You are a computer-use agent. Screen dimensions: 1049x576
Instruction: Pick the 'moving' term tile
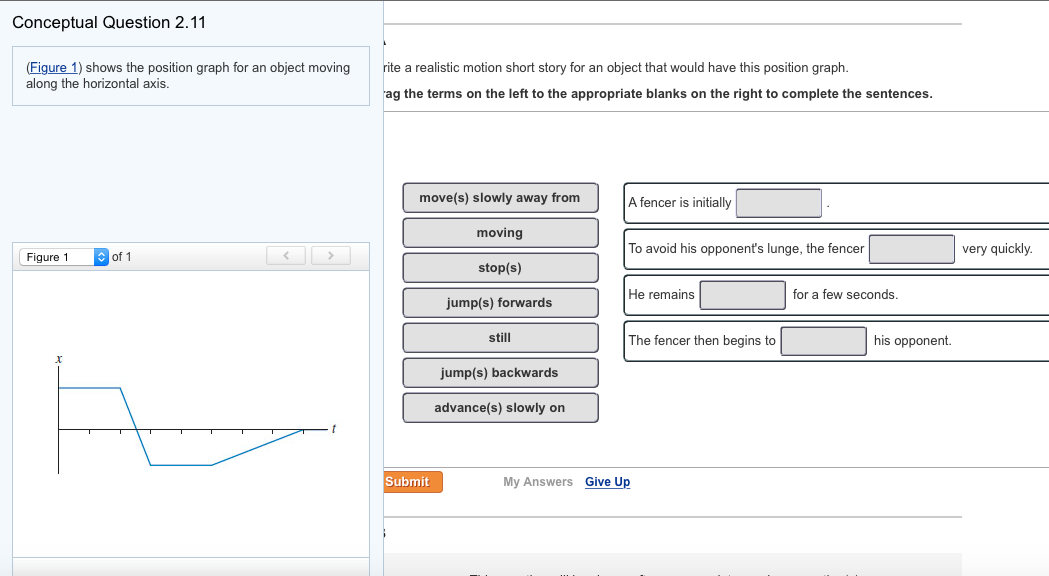pos(500,233)
